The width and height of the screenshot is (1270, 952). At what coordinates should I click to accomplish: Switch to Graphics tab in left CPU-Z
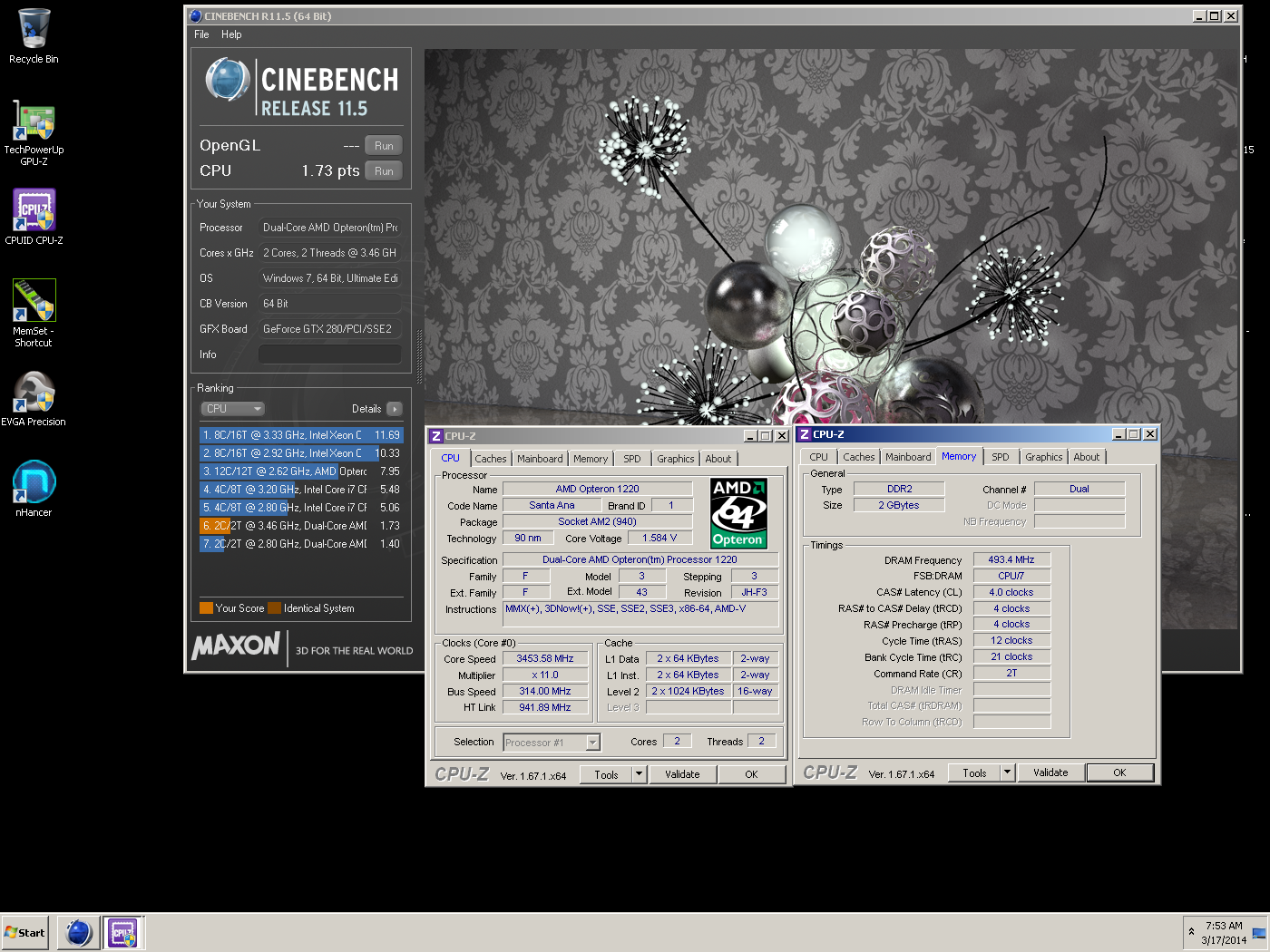(676, 459)
